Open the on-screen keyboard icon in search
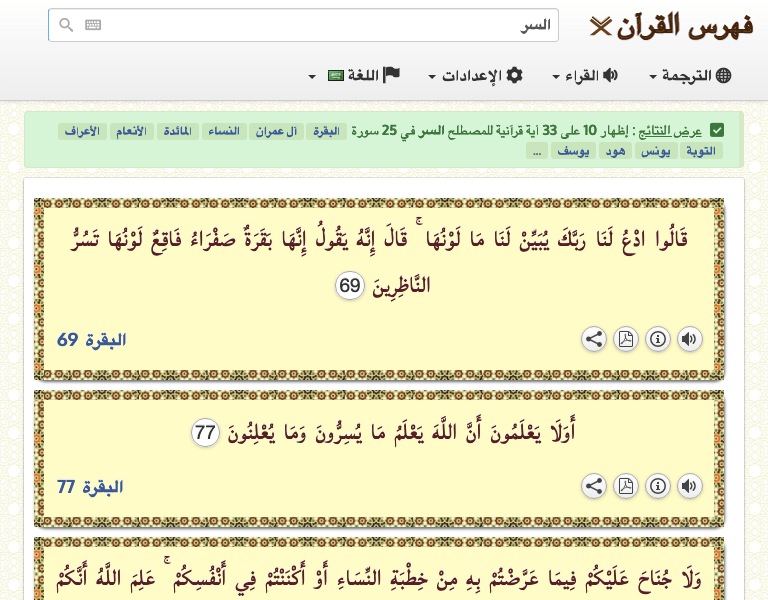768x600 pixels. [x=93, y=25]
